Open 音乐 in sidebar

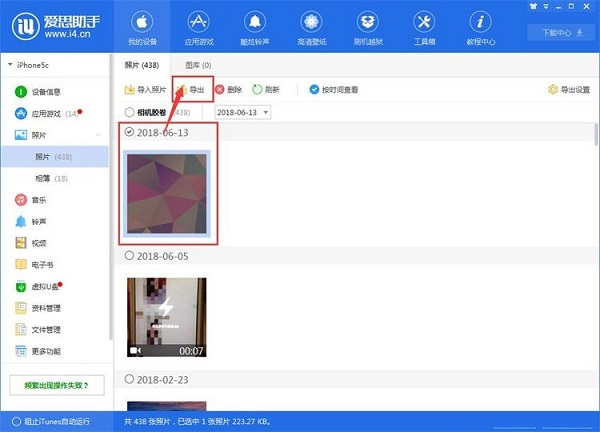pos(31,200)
